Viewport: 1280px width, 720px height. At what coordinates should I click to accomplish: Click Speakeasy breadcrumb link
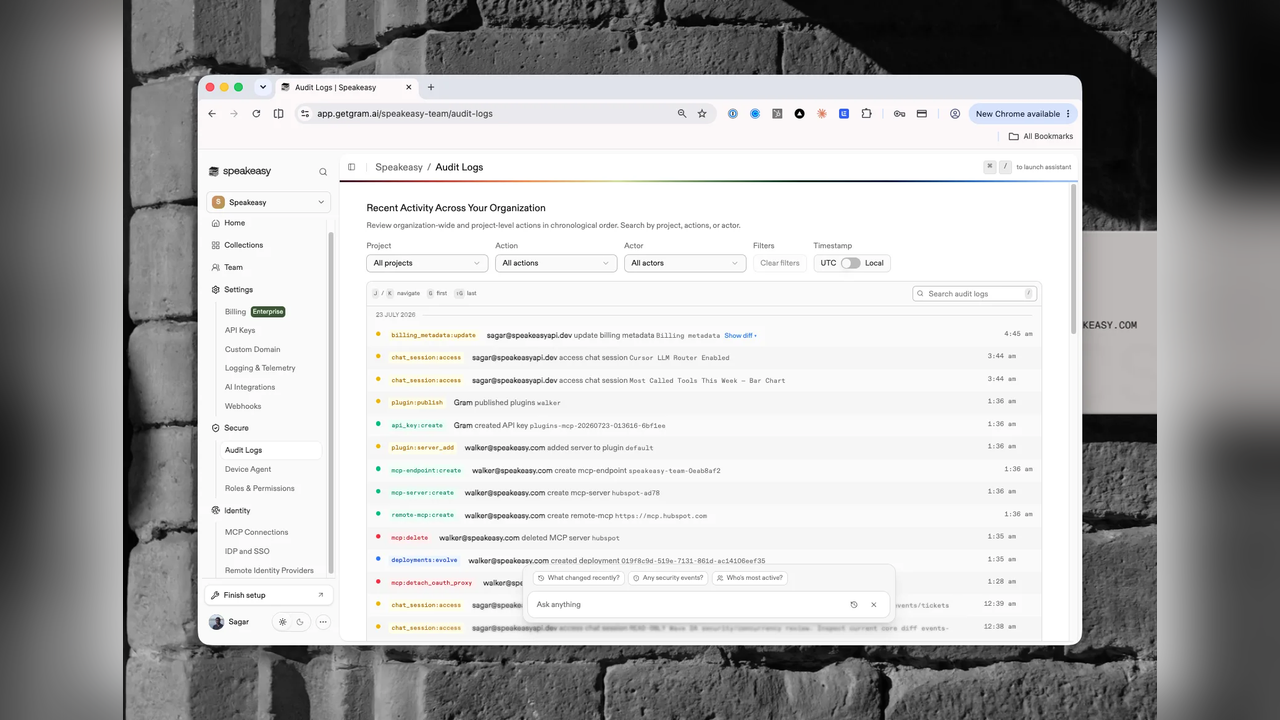pyautogui.click(x=399, y=167)
